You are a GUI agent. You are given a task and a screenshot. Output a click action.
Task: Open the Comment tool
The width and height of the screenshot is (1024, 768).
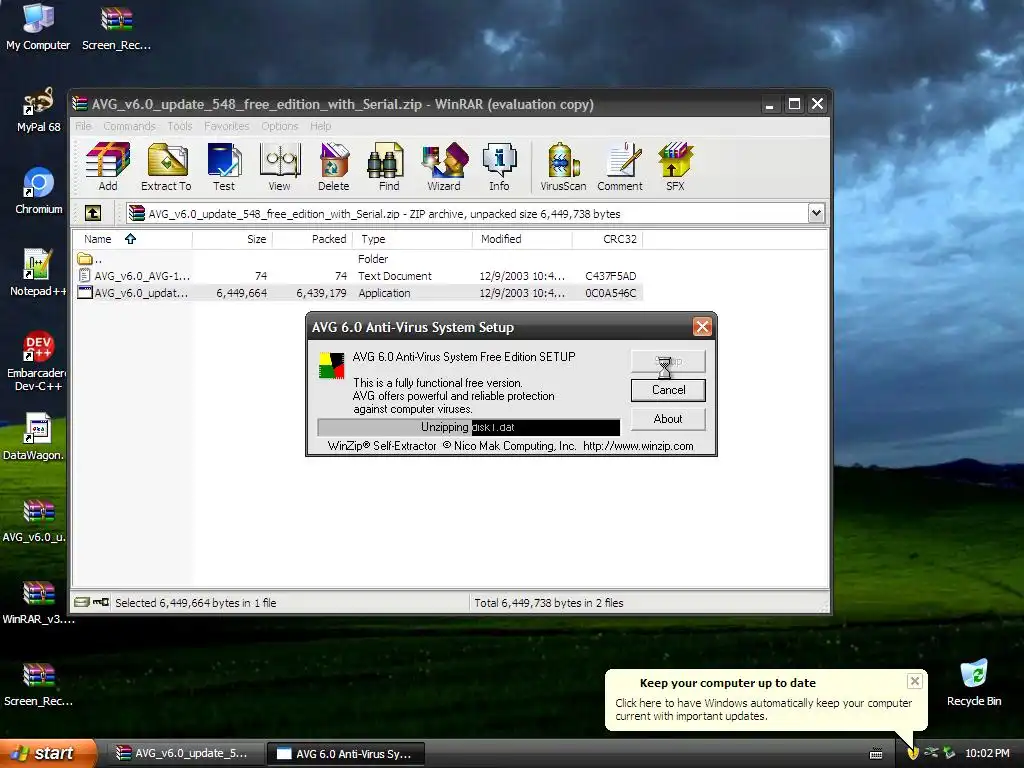tap(620, 167)
